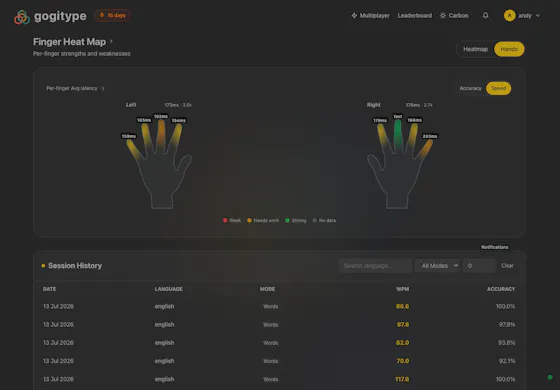Open the Carbon theme selector

454,16
